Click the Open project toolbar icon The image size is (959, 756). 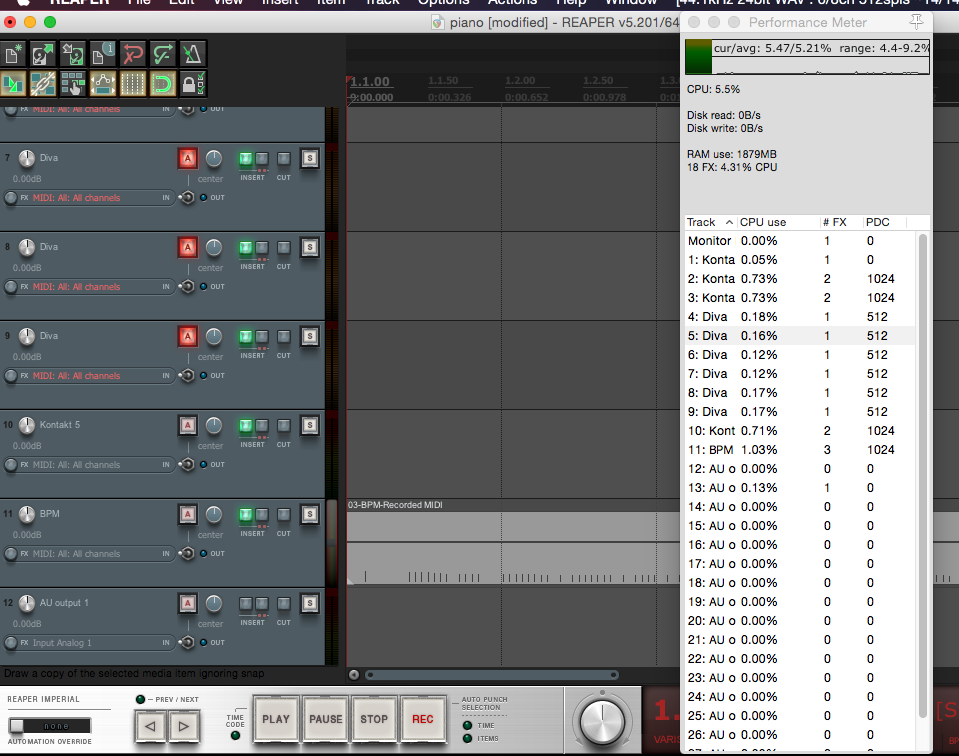(43, 54)
